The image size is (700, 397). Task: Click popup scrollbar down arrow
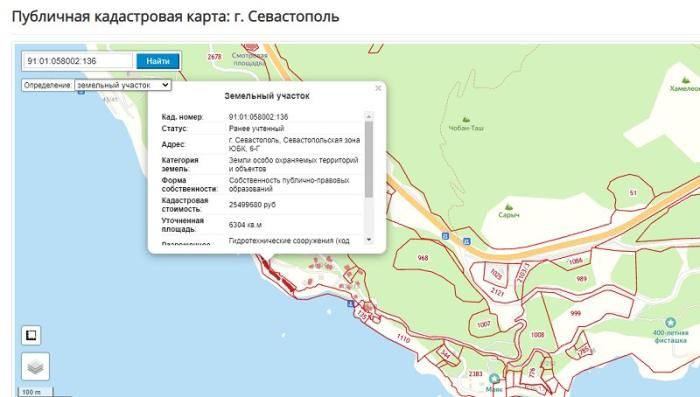coord(369,240)
